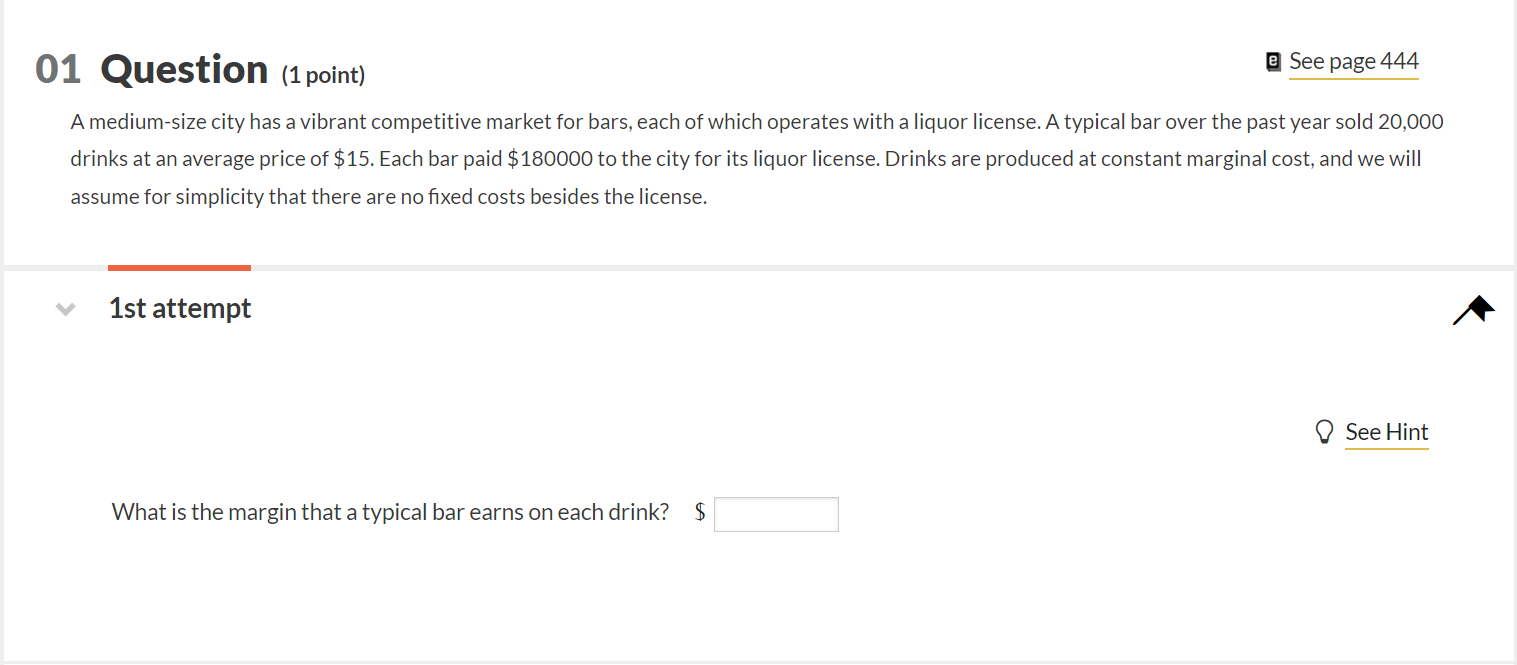Select the 1st attempt header

point(180,308)
